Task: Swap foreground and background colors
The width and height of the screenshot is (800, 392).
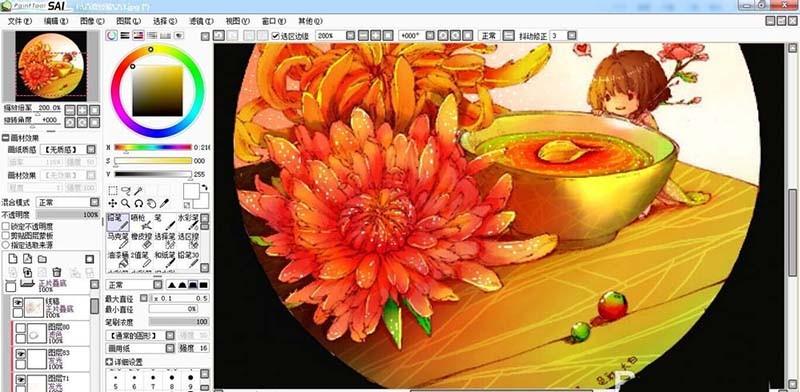Action: (x=204, y=188)
